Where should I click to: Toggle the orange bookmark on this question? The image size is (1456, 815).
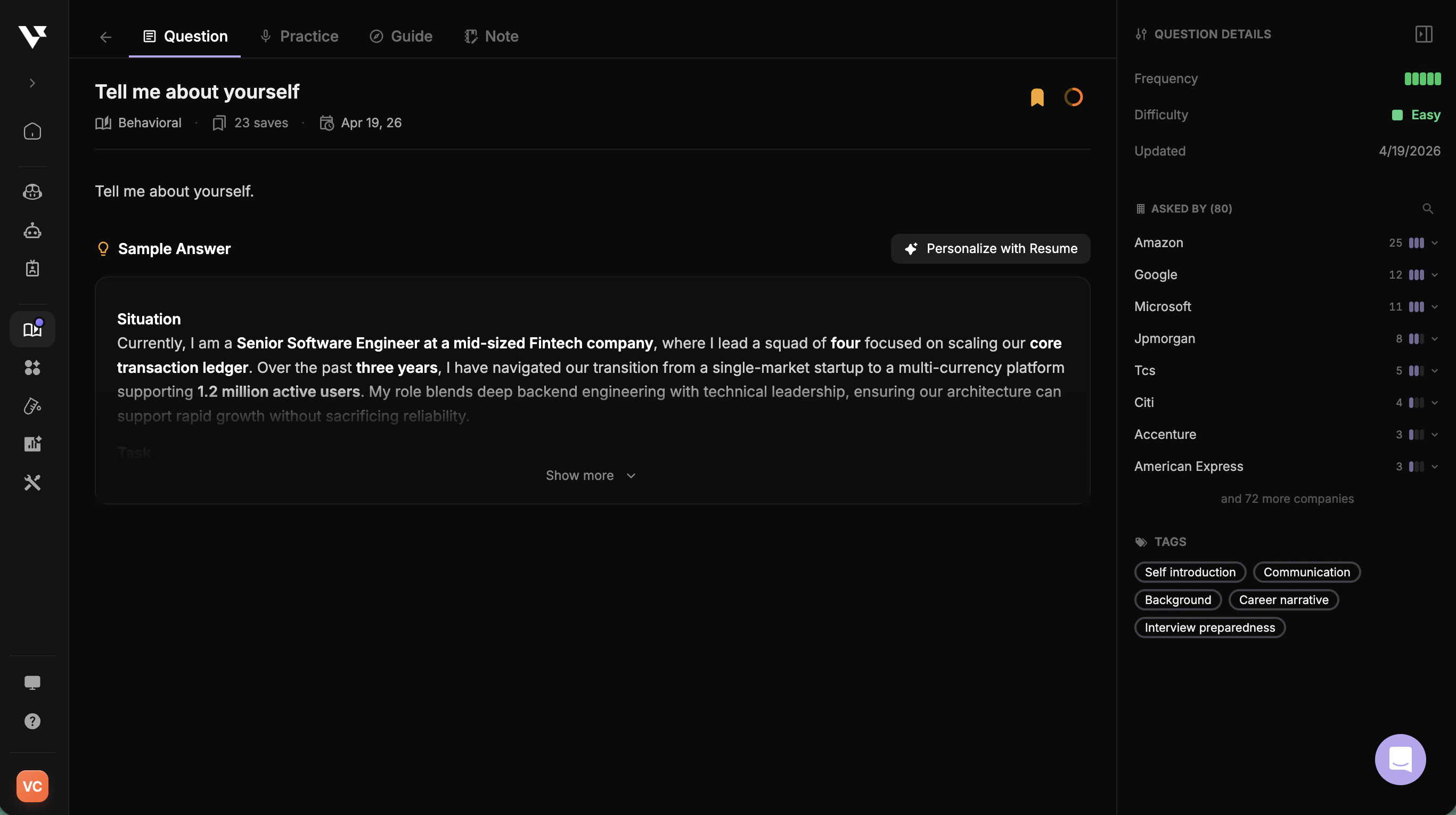point(1037,97)
